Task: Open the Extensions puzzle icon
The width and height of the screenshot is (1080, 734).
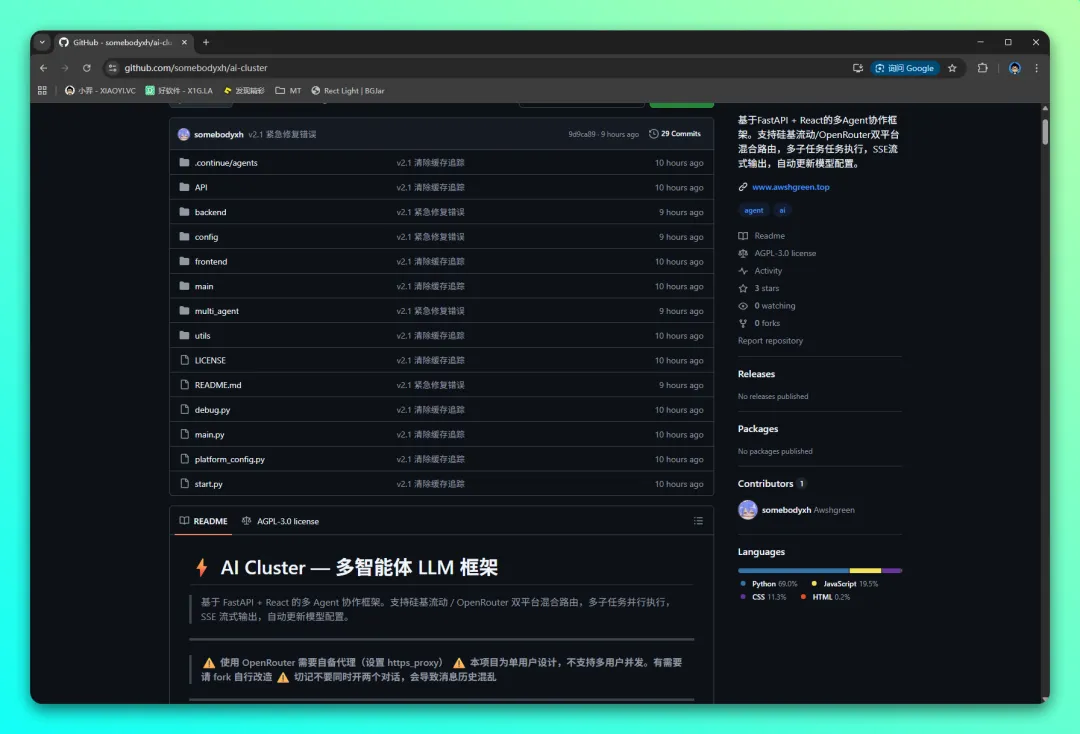Action: [x=982, y=68]
